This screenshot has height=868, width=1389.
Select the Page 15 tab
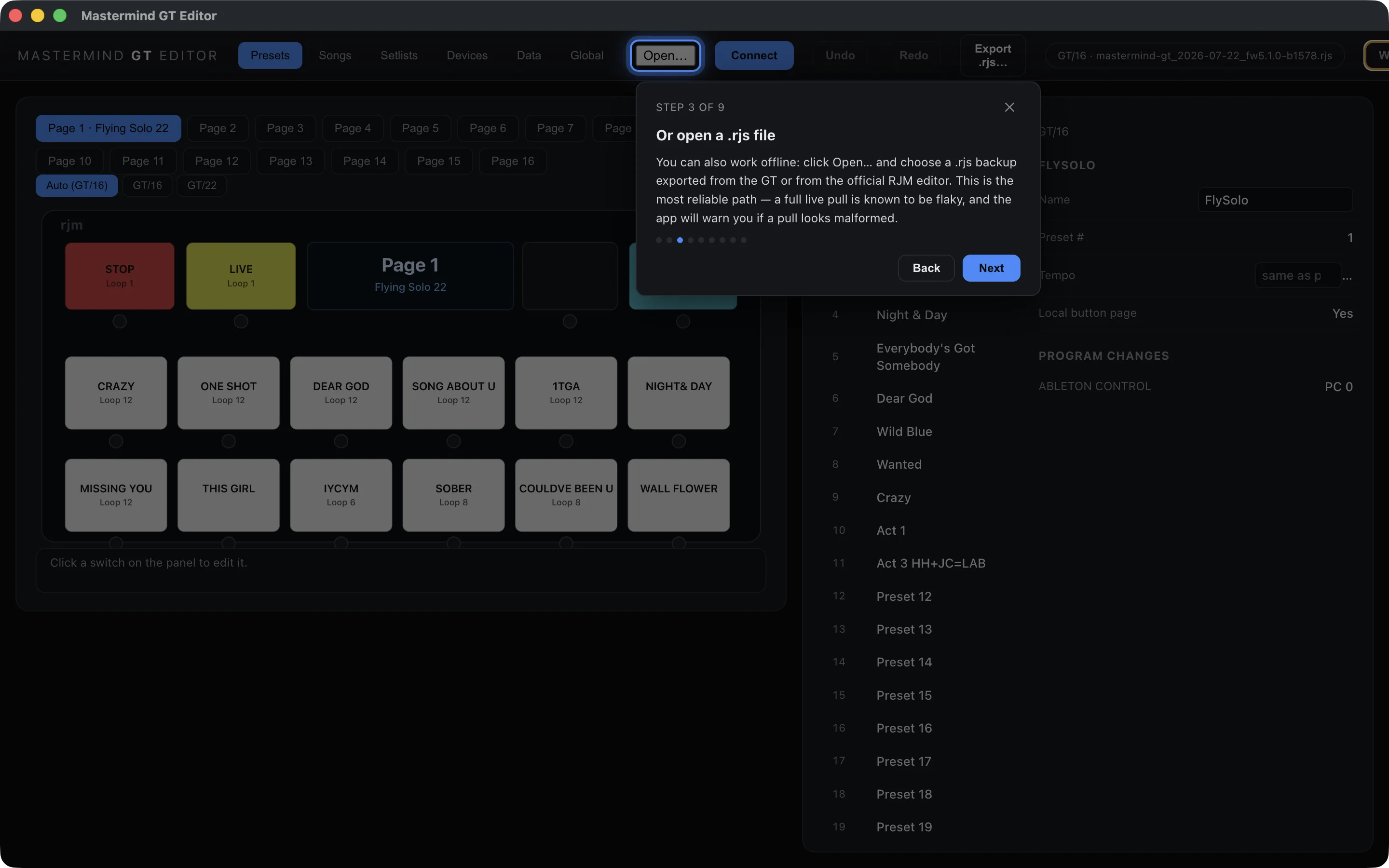[438, 161]
